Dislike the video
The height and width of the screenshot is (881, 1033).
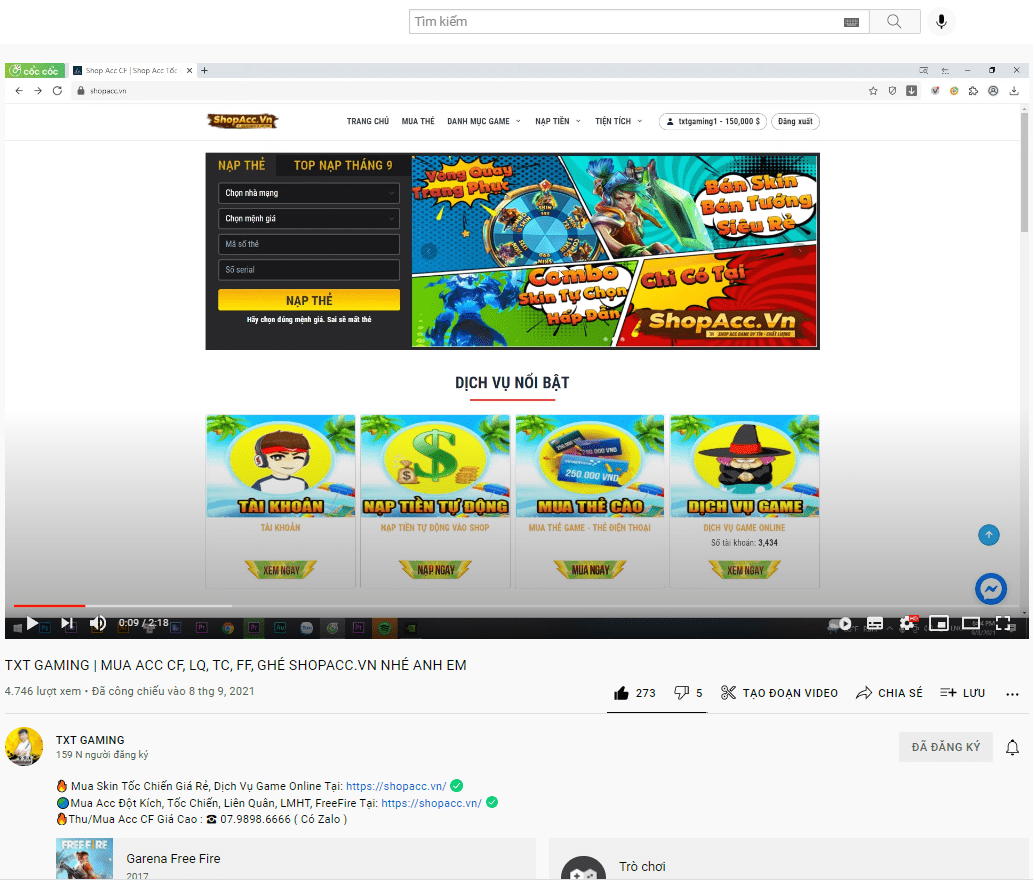[x=682, y=693]
